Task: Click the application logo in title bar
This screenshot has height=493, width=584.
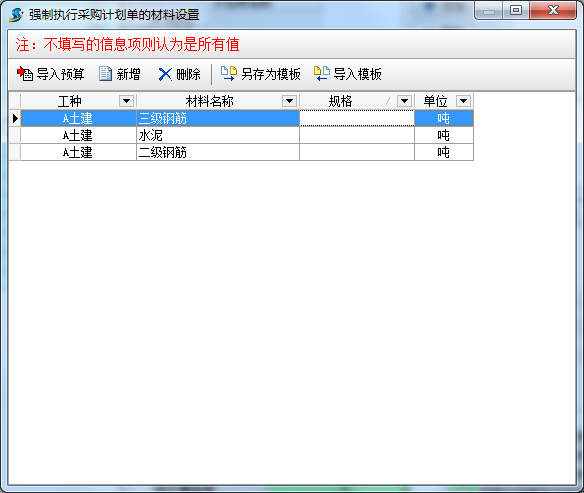Action: pyautogui.click(x=16, y=15)
